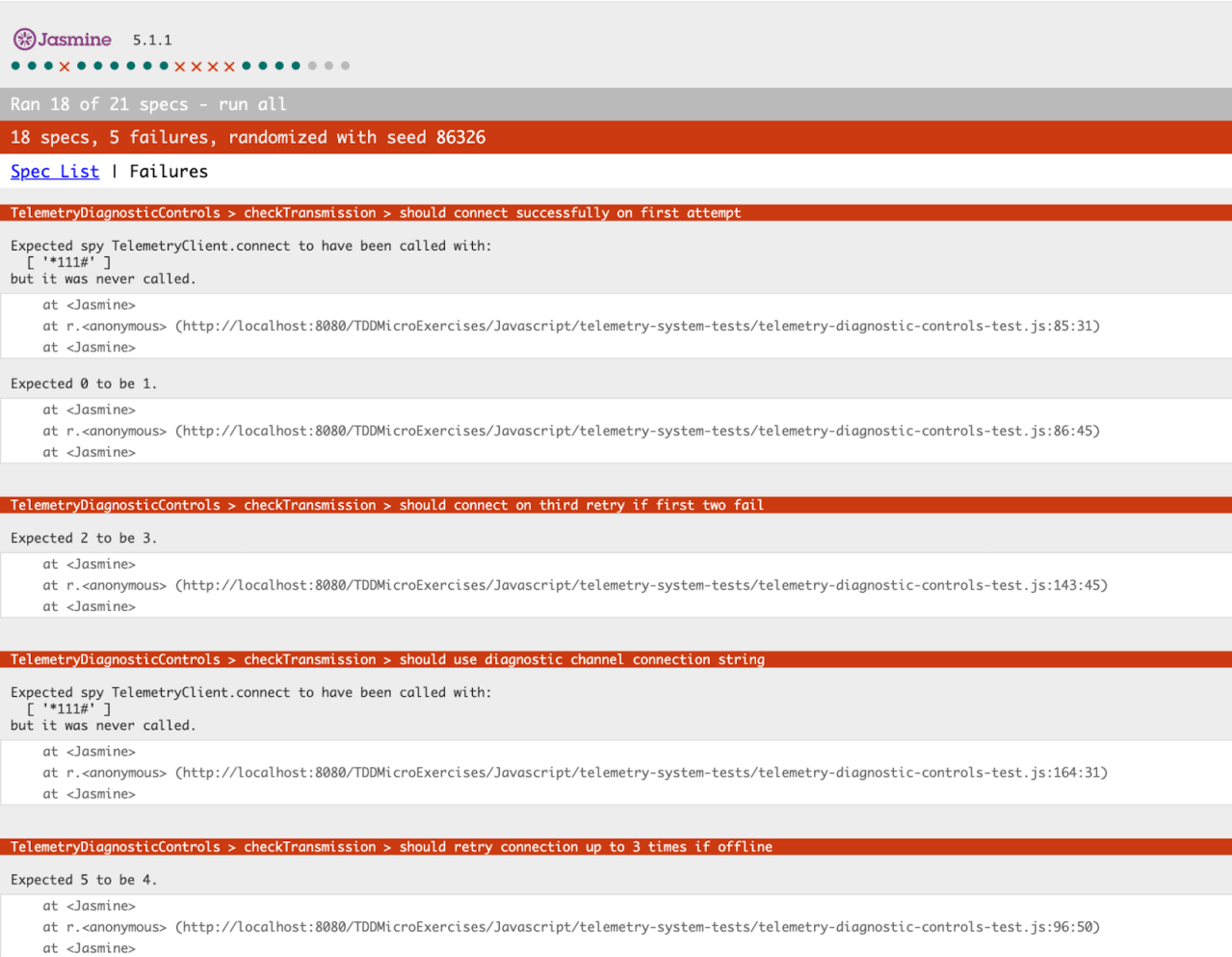1232x957 pixels.
Task: Click 'Ran 18 of 21 specs' status text
Action: [99, 104]
